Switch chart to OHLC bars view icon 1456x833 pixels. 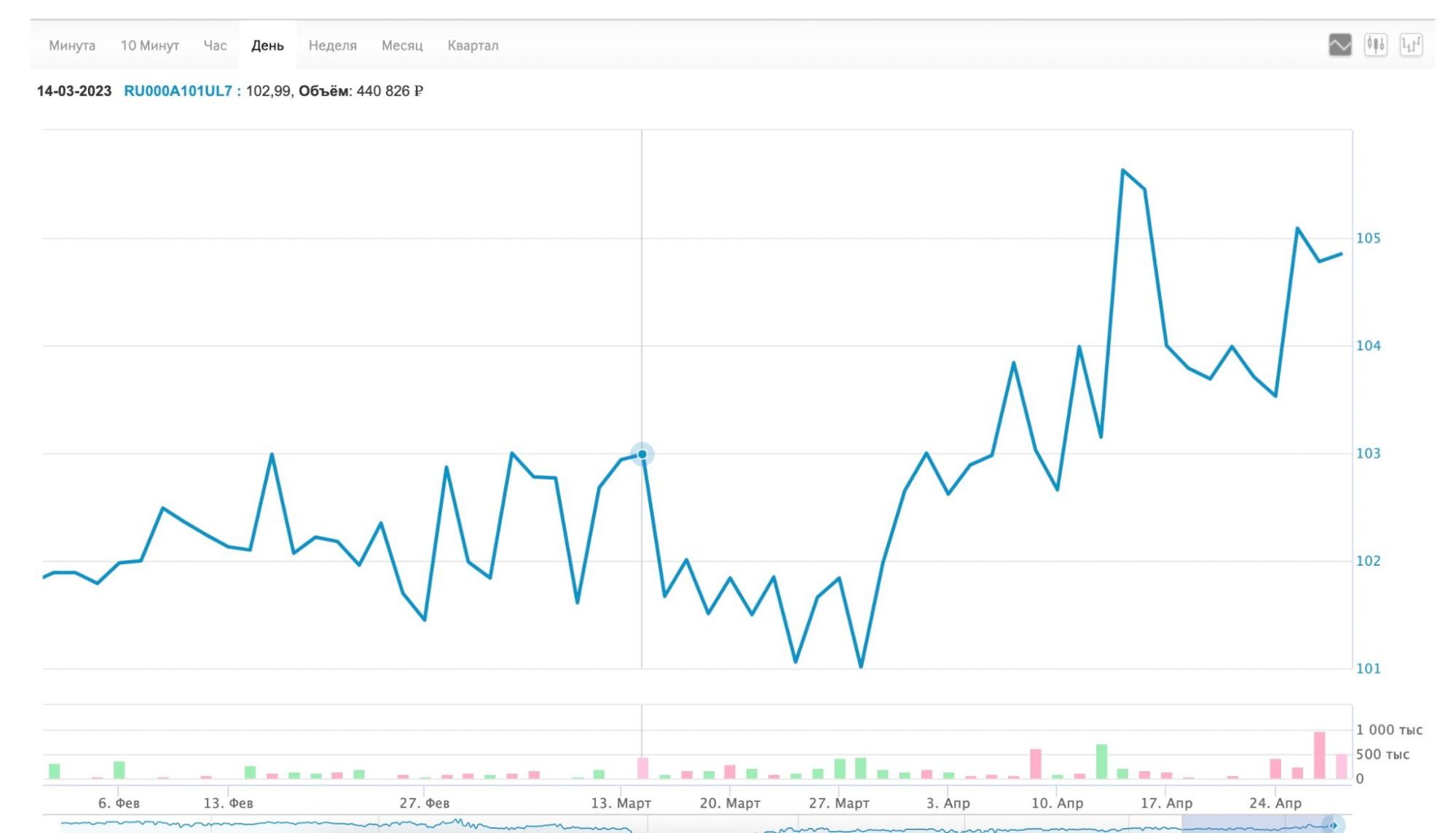click(1411, 45)
